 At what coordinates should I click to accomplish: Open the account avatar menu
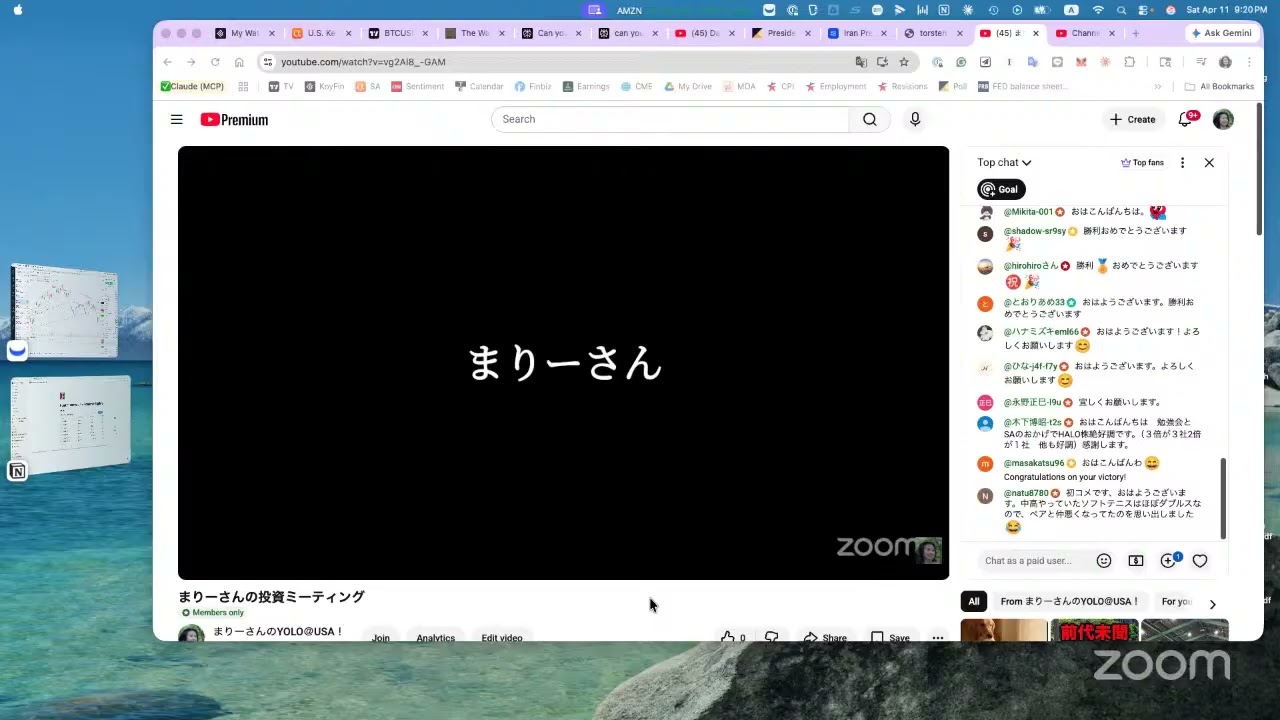click(x=1223, y=119)
